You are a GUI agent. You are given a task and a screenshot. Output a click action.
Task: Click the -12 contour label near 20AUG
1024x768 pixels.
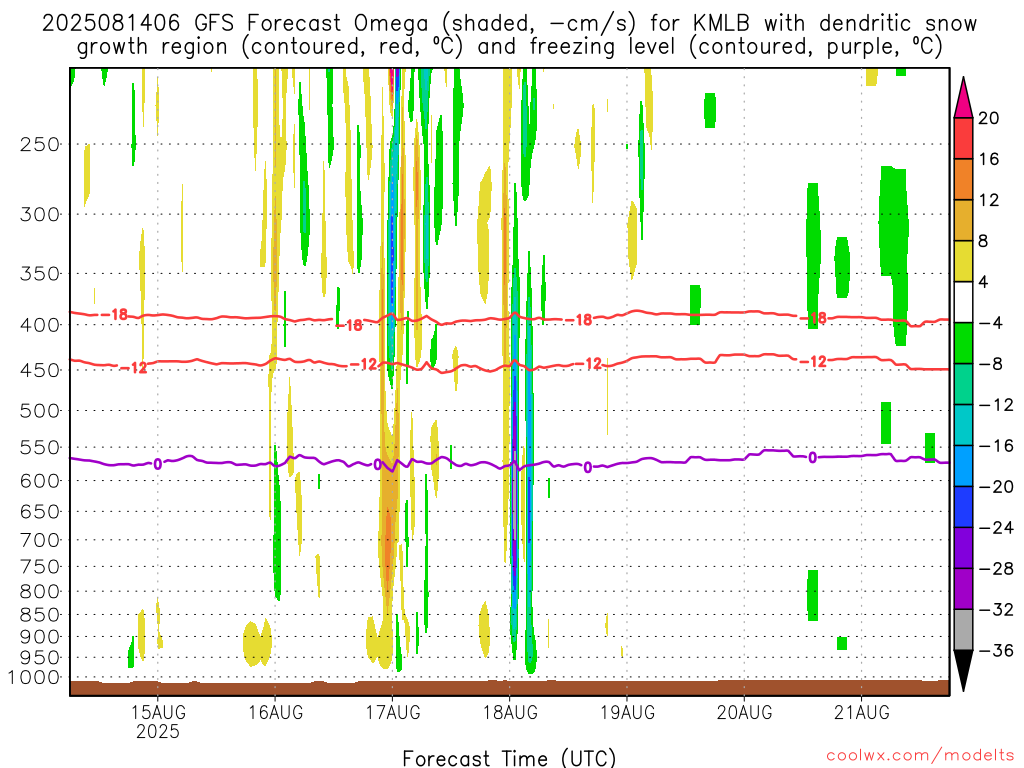(814, 361)
